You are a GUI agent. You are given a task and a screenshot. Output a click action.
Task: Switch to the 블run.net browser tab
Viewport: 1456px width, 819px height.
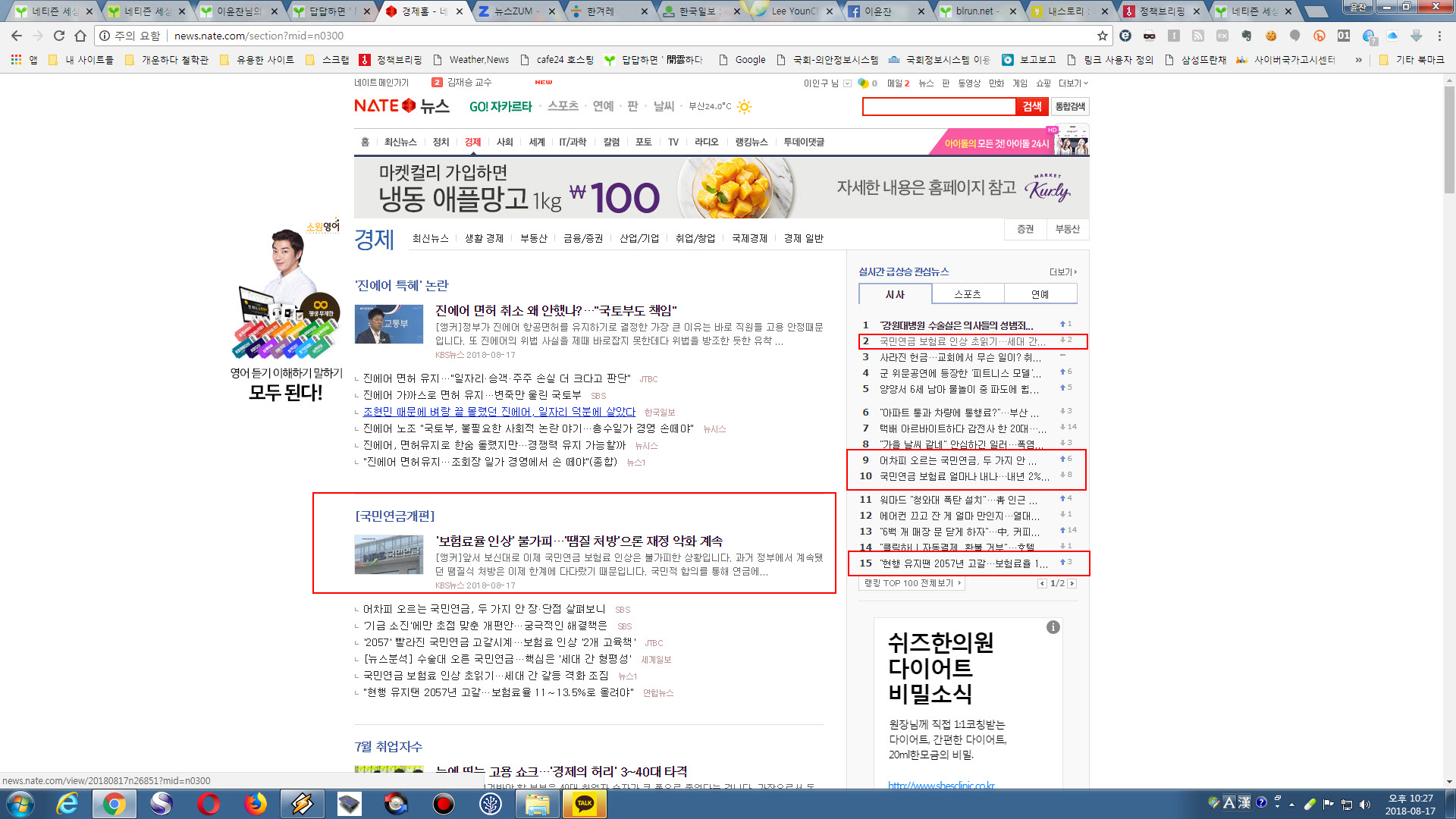coord(978,11)
